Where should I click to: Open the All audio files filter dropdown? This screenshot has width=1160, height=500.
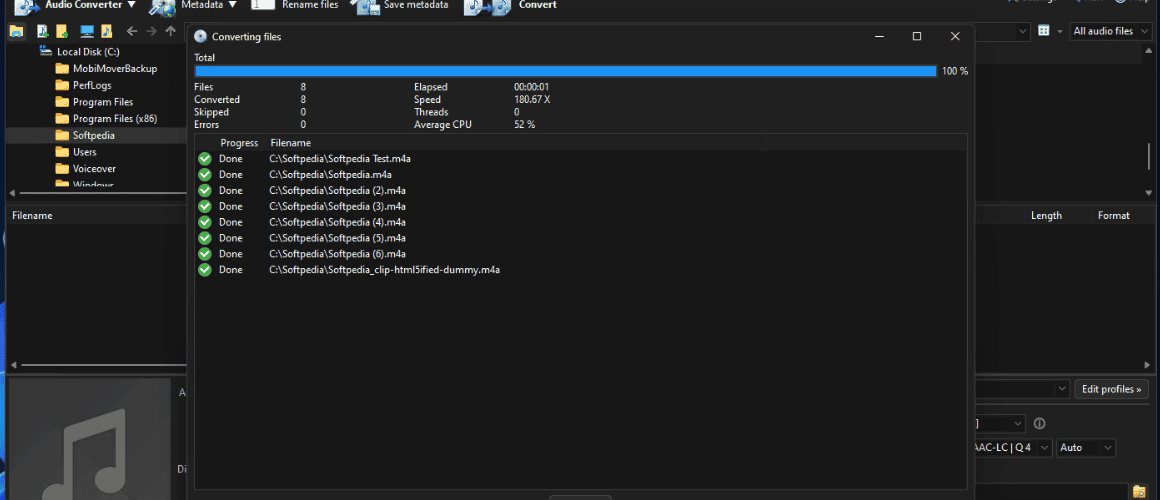1111,31
